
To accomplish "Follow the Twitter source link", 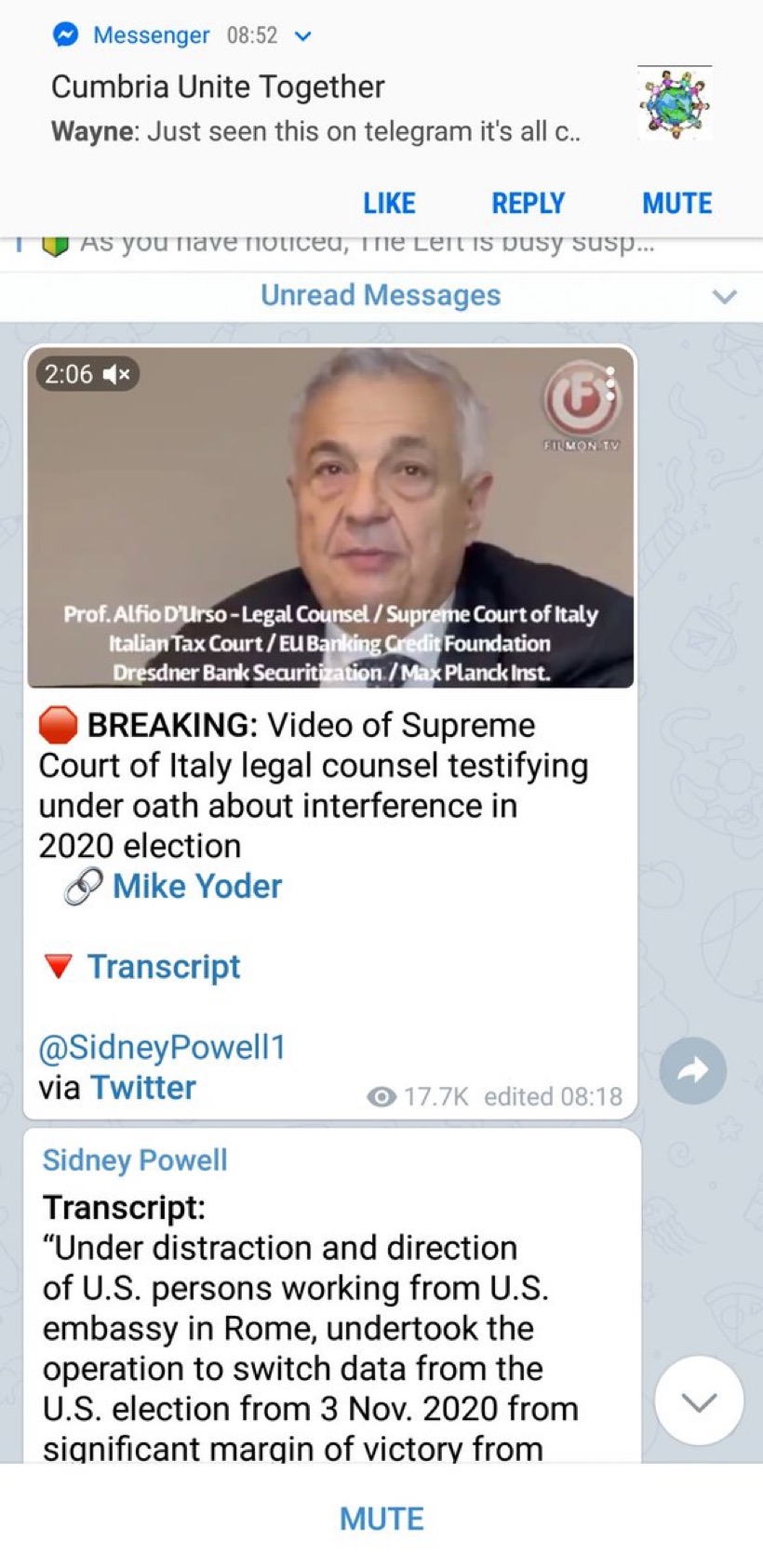I will 143,1087.
